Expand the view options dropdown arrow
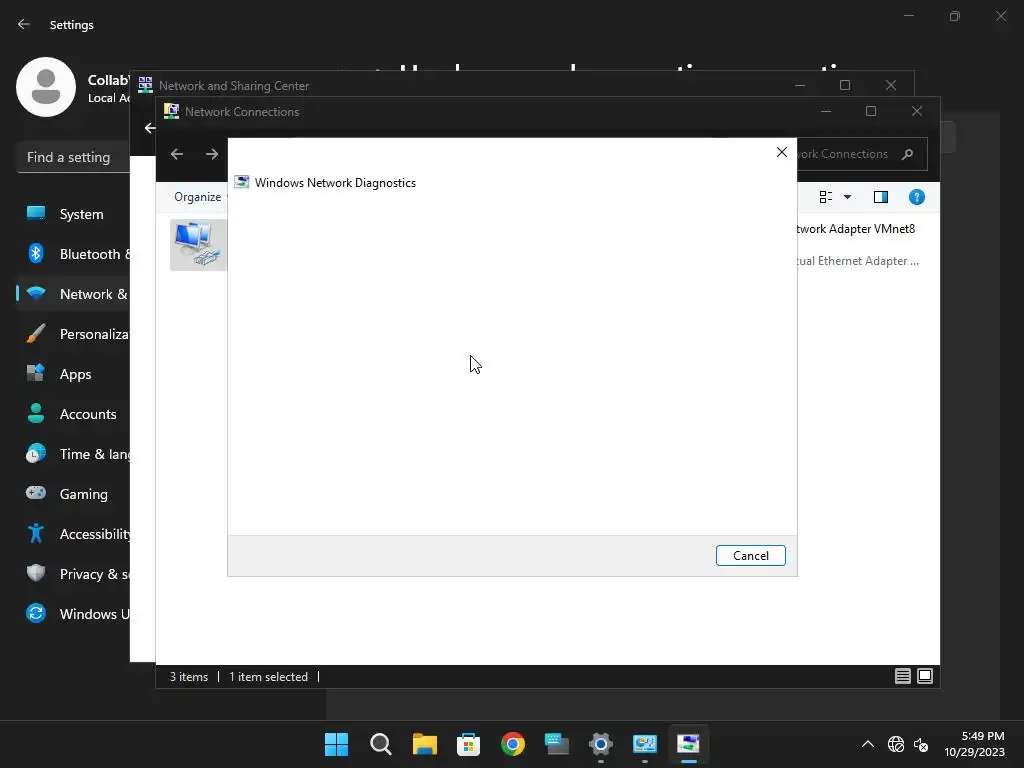 (848, 197)
